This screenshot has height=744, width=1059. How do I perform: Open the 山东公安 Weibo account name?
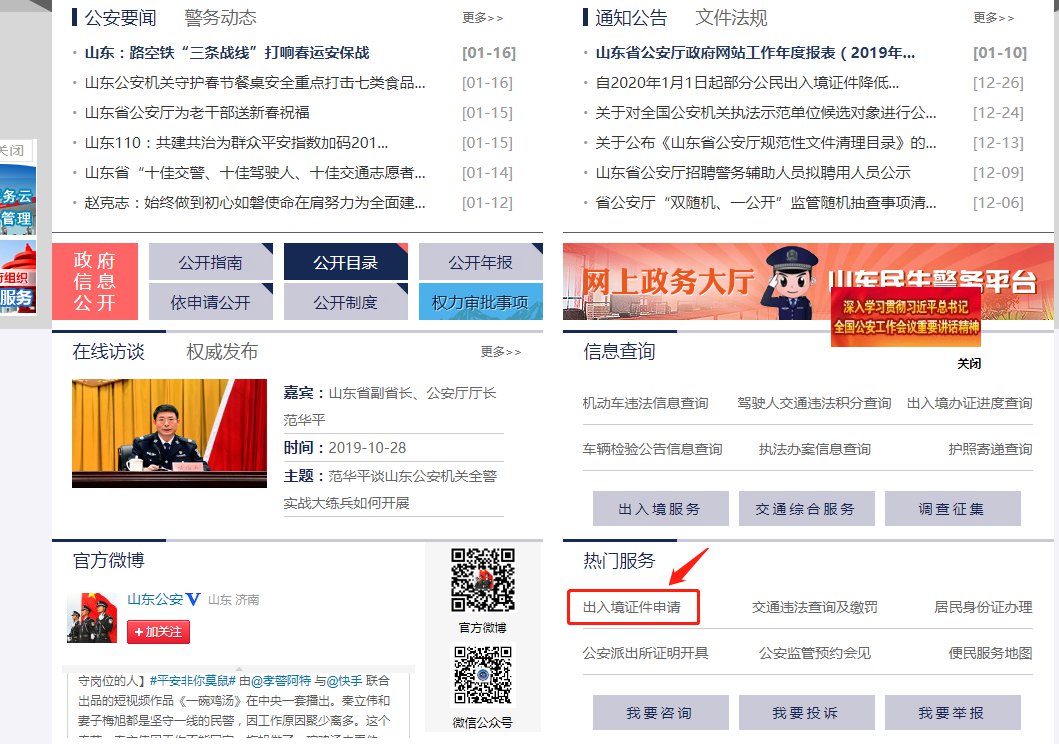(155, 599)
